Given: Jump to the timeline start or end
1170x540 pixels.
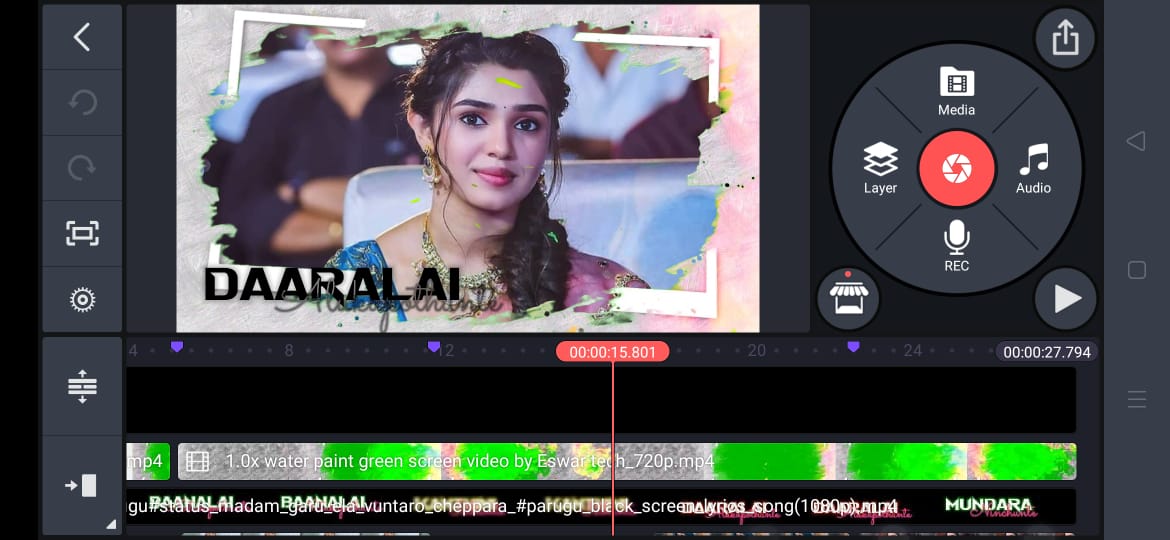Looking at the screenshot, I should click(82, 486).
